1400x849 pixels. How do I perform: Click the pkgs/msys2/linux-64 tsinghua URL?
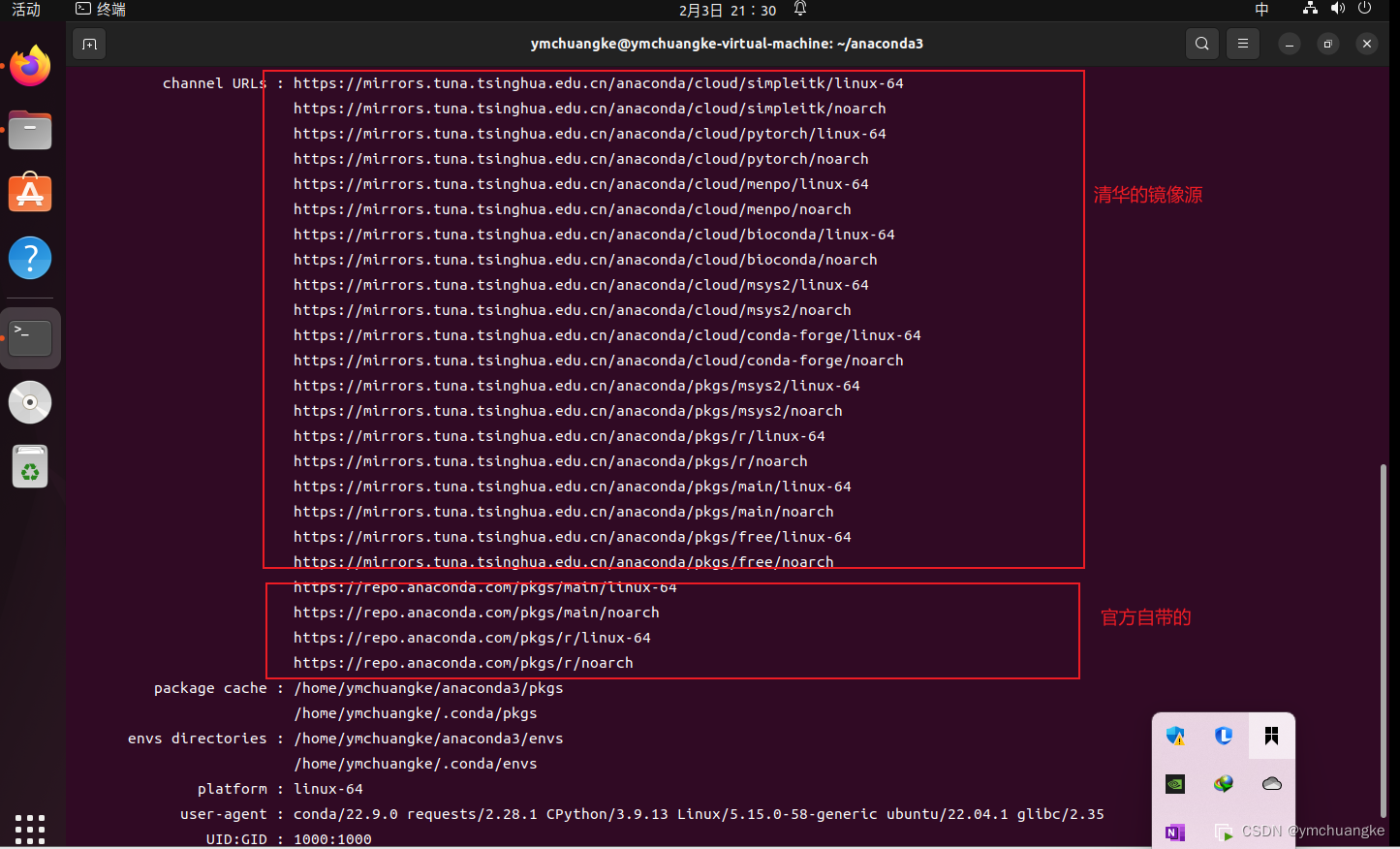tap(576, 386)
